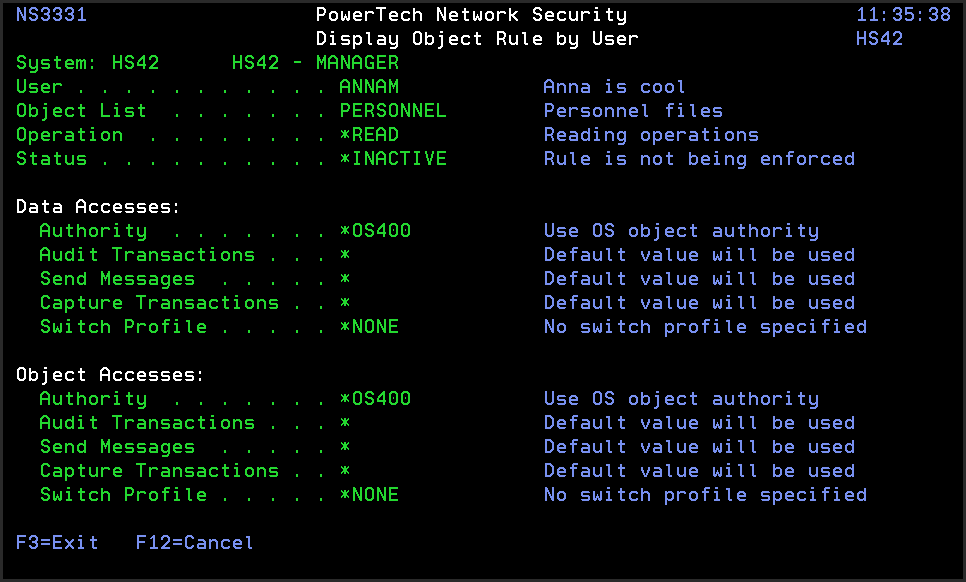Click the PERSONNEL object list value
Image resolution: width=966 pixels, height=582 pixels.
point(393,111)
